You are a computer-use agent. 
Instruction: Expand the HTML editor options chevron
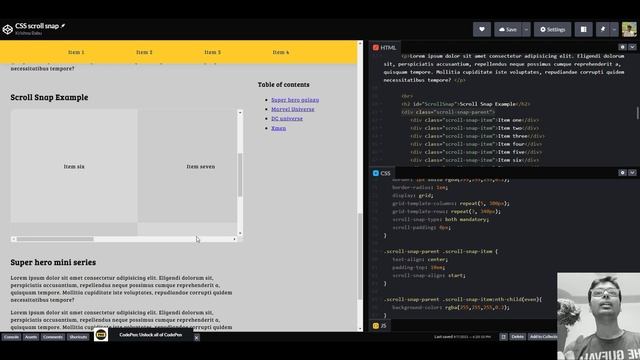[x=632, y=47]
